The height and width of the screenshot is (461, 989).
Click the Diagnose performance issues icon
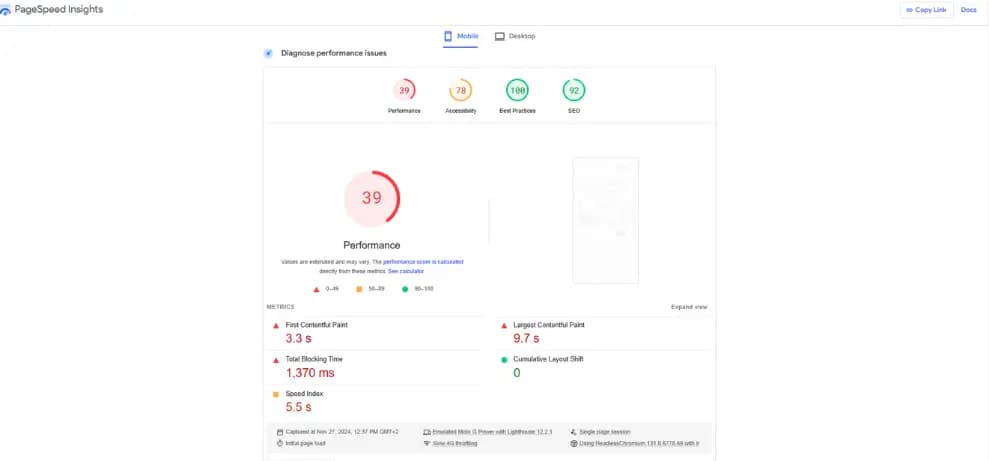(x=268, y=54)
